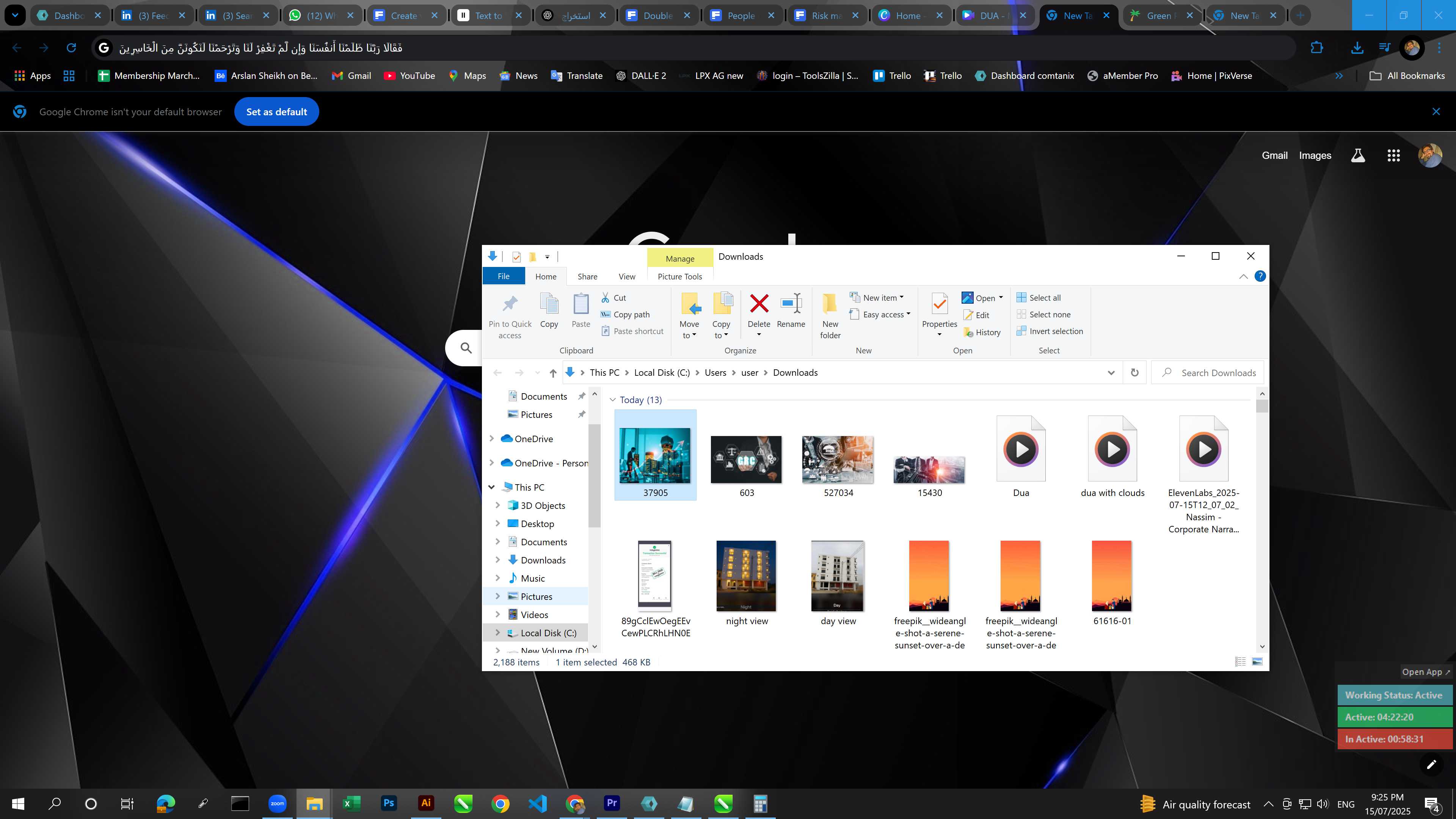
Task: Open Chrome downloads icon
Action: point(1357,47)
